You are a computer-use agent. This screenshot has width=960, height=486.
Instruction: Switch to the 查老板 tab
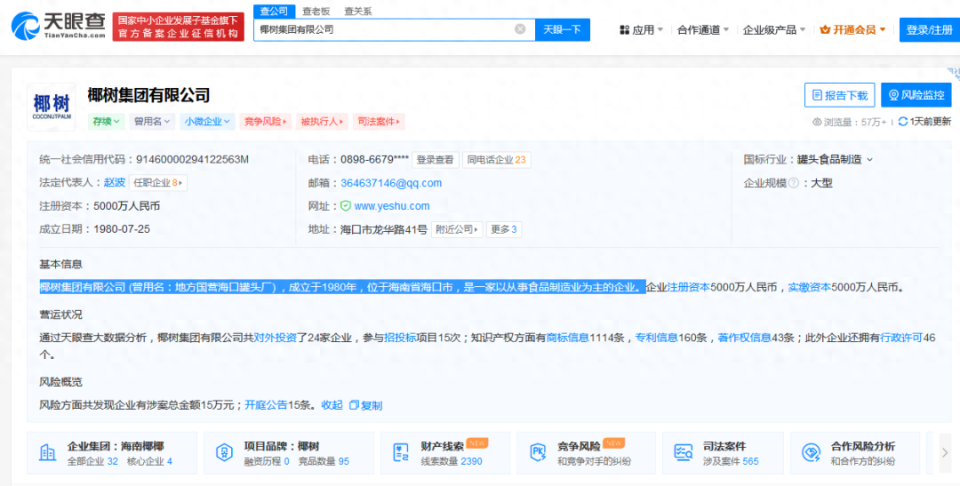tap(316, 11)
